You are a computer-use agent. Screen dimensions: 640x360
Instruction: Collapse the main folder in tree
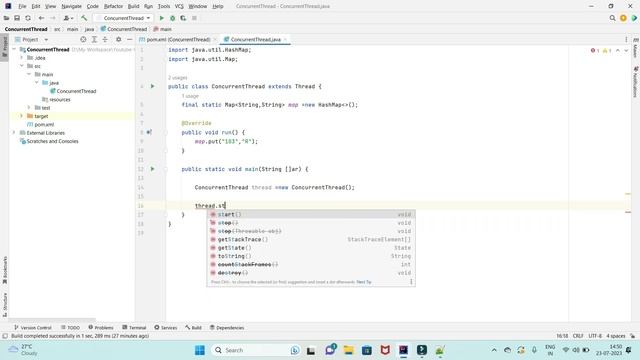point(29,74)
